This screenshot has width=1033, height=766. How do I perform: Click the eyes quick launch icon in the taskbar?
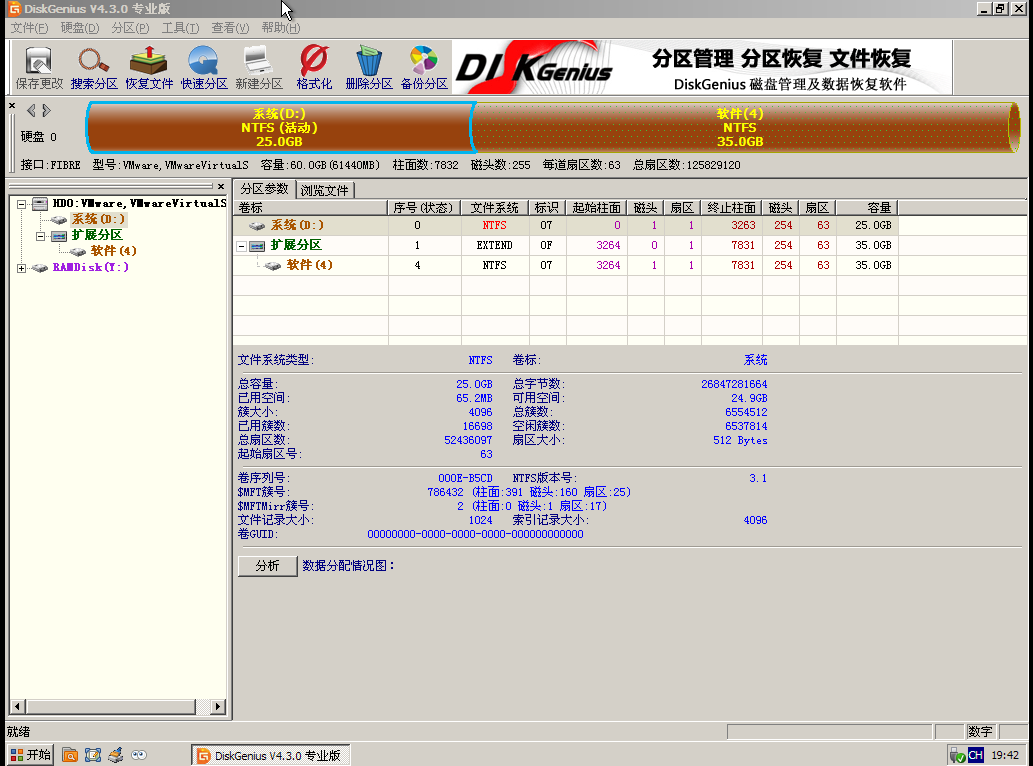pyautogui.click(x=139, y=755)
